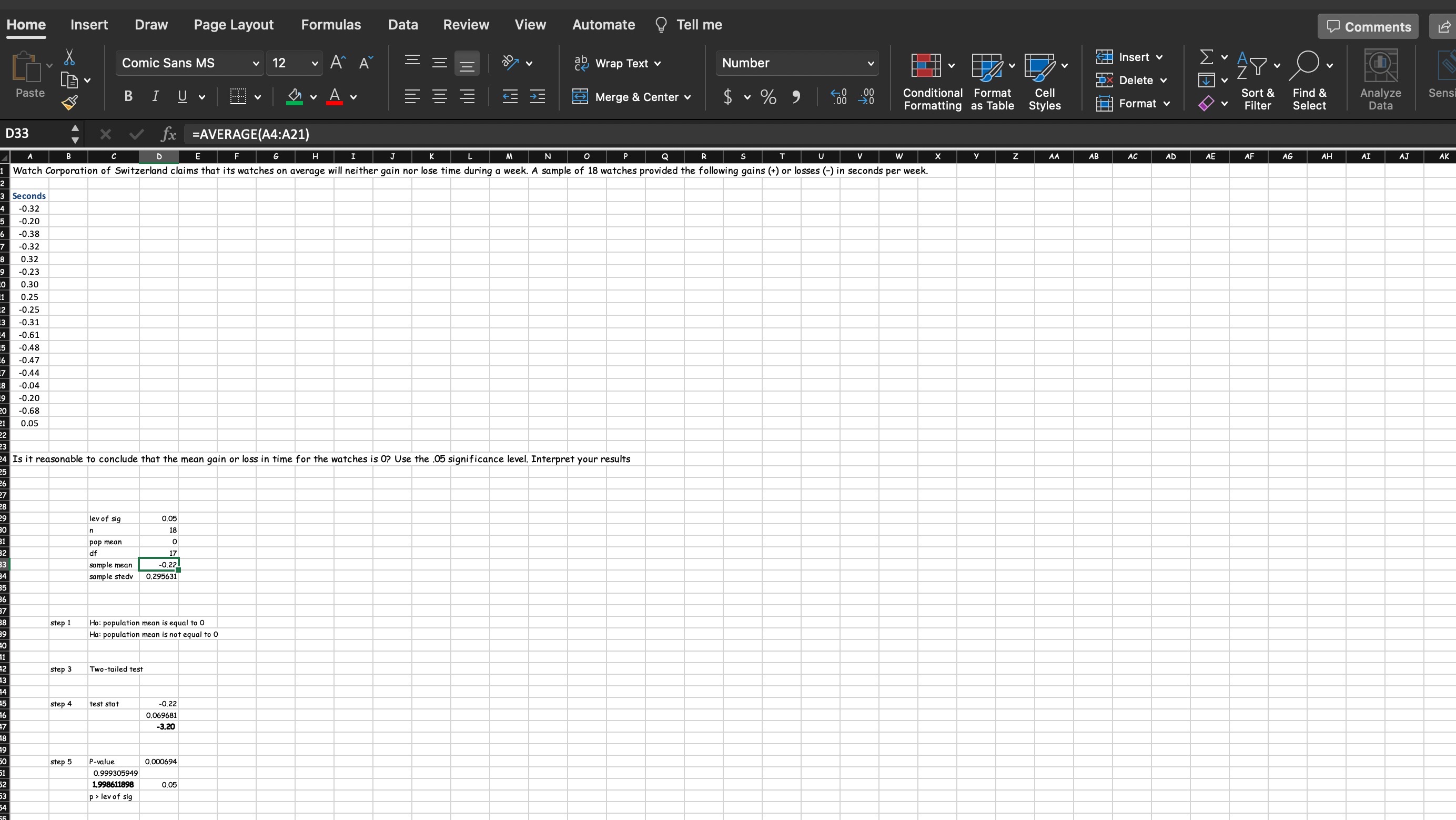
Task: Open Cell Styles gallery
Action: (x=1045, y=82)
